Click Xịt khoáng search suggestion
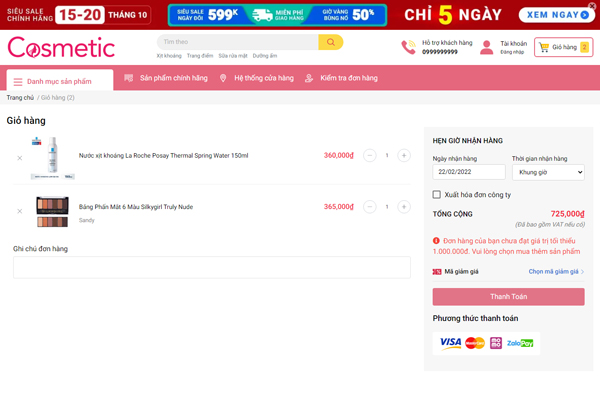The height and width of the screenshot is (408, 600). [x=169, y=56]
